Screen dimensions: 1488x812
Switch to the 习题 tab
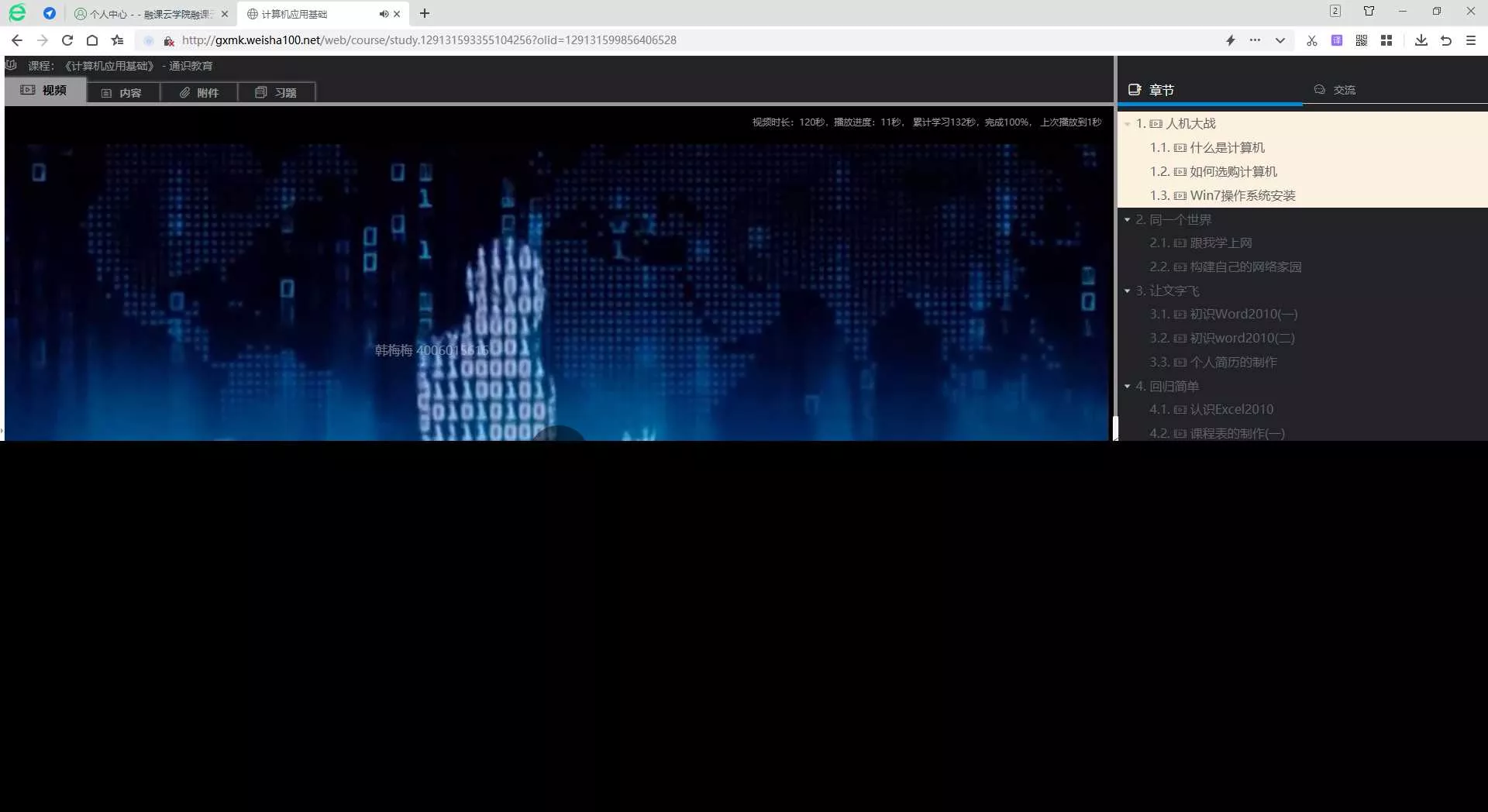click(277, 92)
